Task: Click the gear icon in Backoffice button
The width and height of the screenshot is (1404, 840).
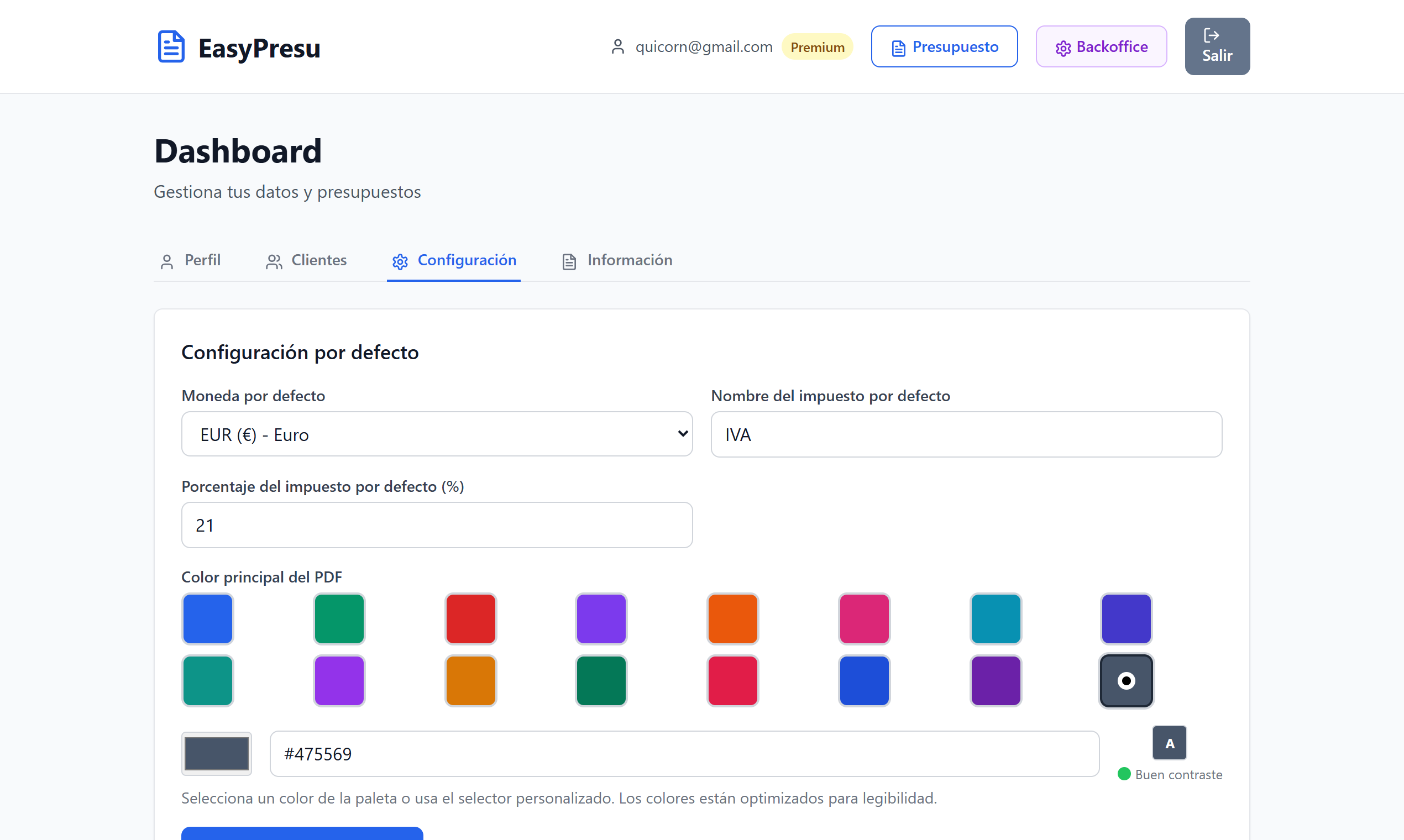Action: [x=1062, y=48]
